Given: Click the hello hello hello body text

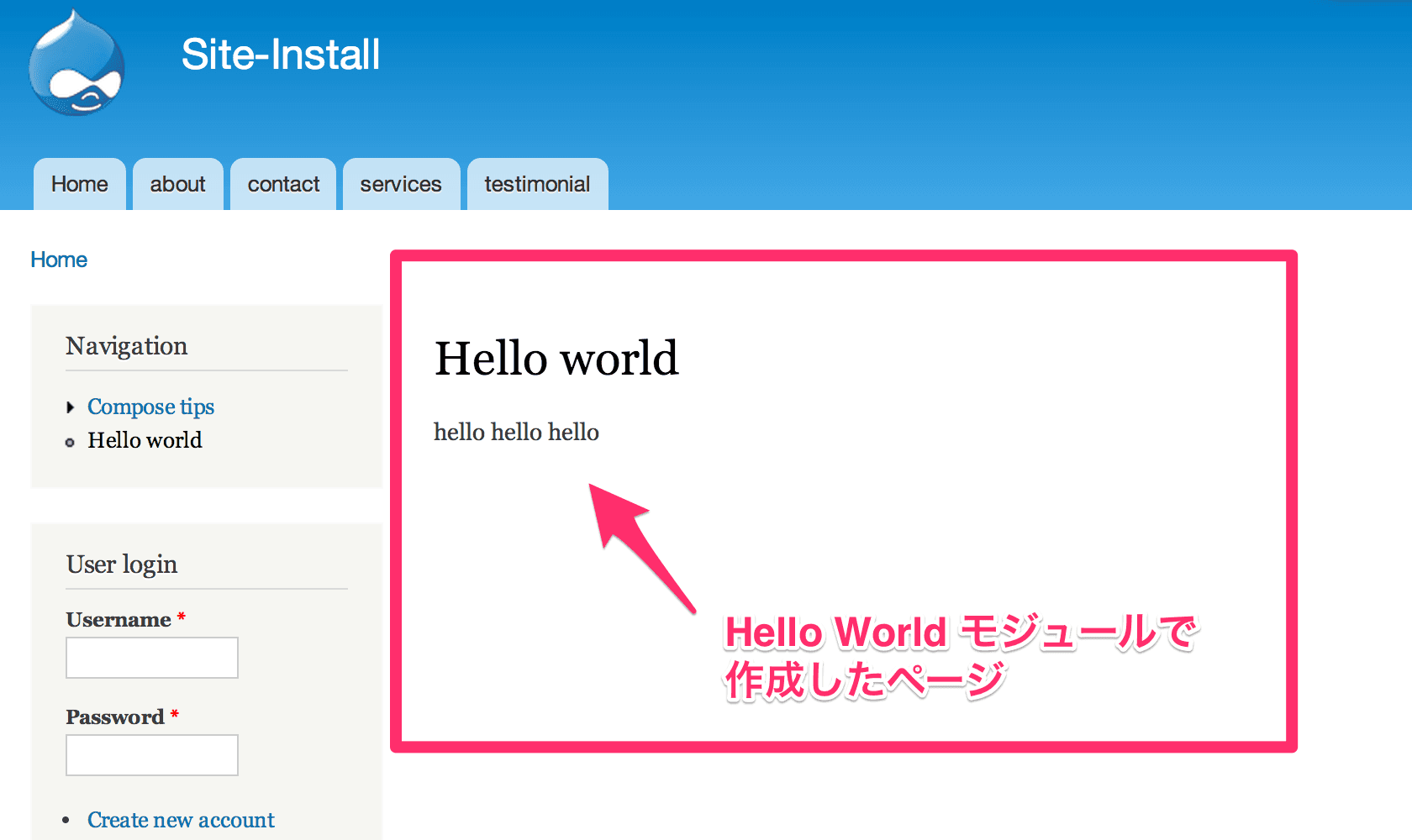Looking at the screenshot, I should pos(516,432).
